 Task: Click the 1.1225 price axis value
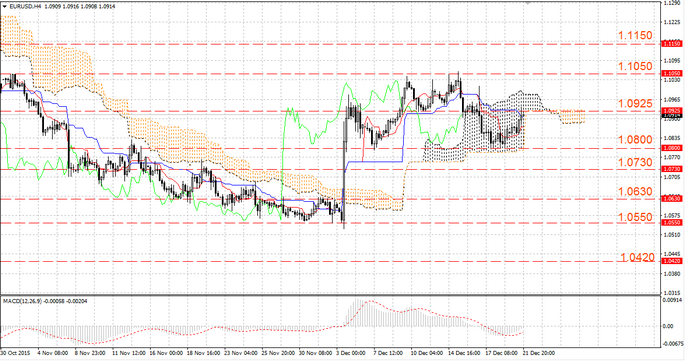click(x=672, y=22)
